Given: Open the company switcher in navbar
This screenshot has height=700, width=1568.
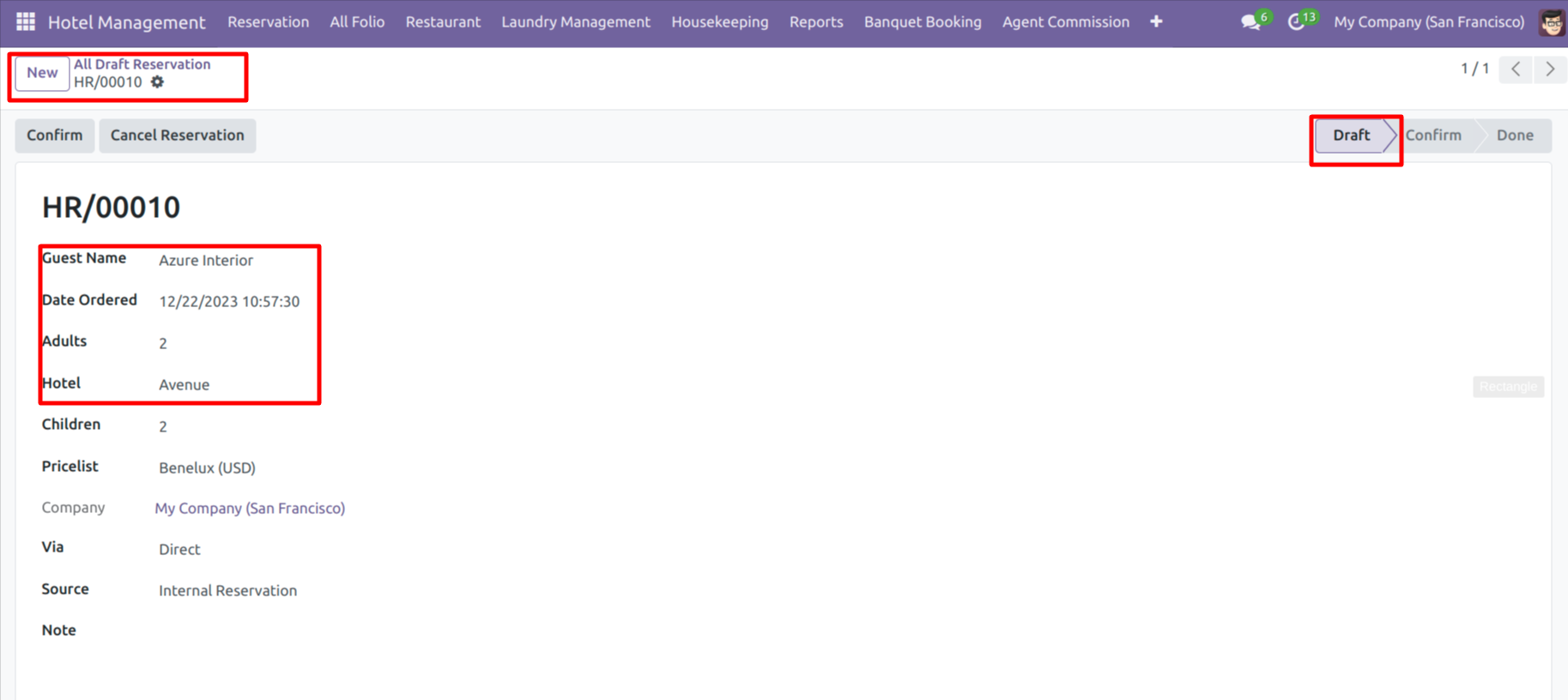Looking at the screenshot, I should click(x=1428, y=22).
